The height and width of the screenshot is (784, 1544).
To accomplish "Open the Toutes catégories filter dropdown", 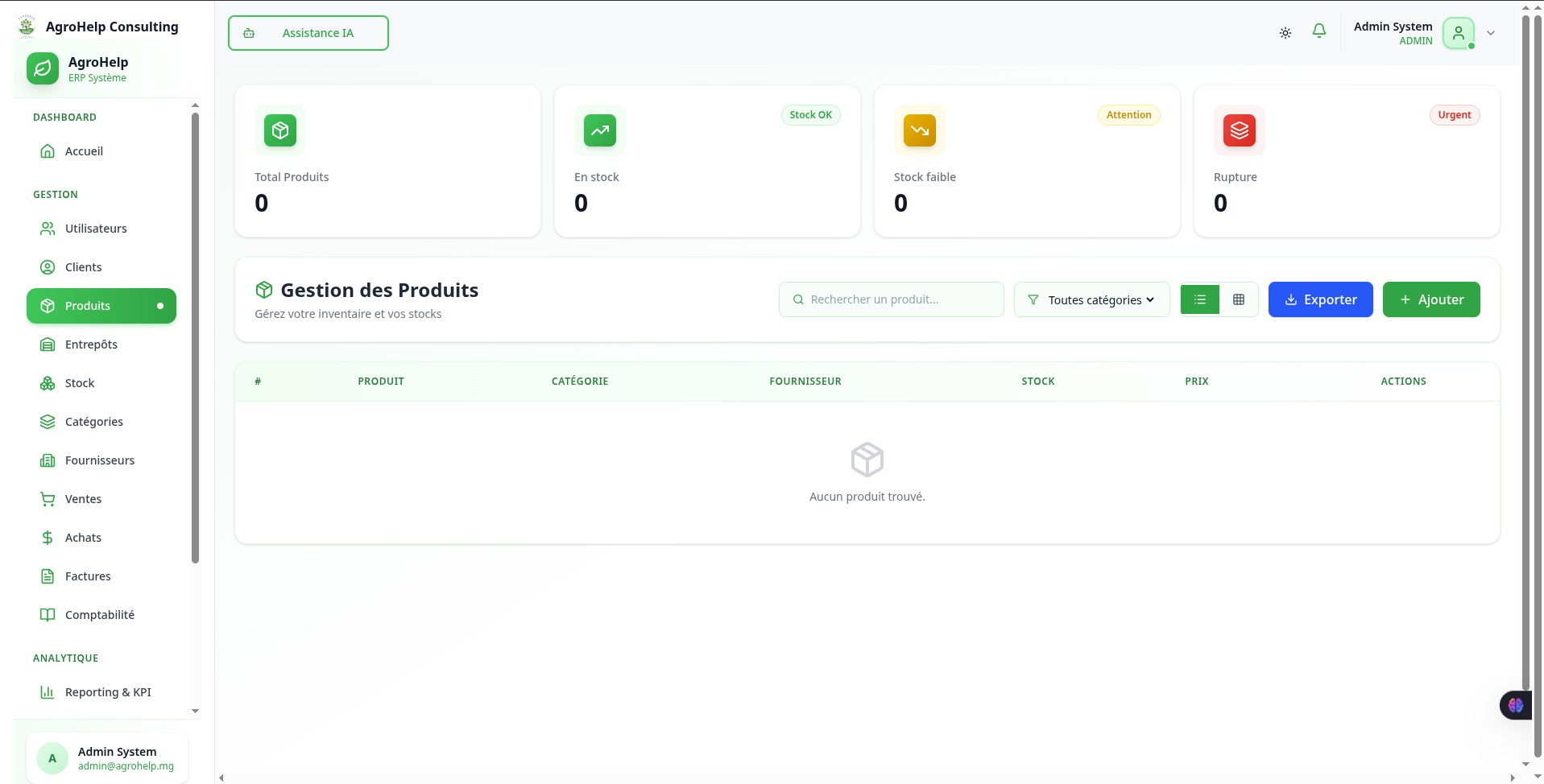I will [1091, 299].
